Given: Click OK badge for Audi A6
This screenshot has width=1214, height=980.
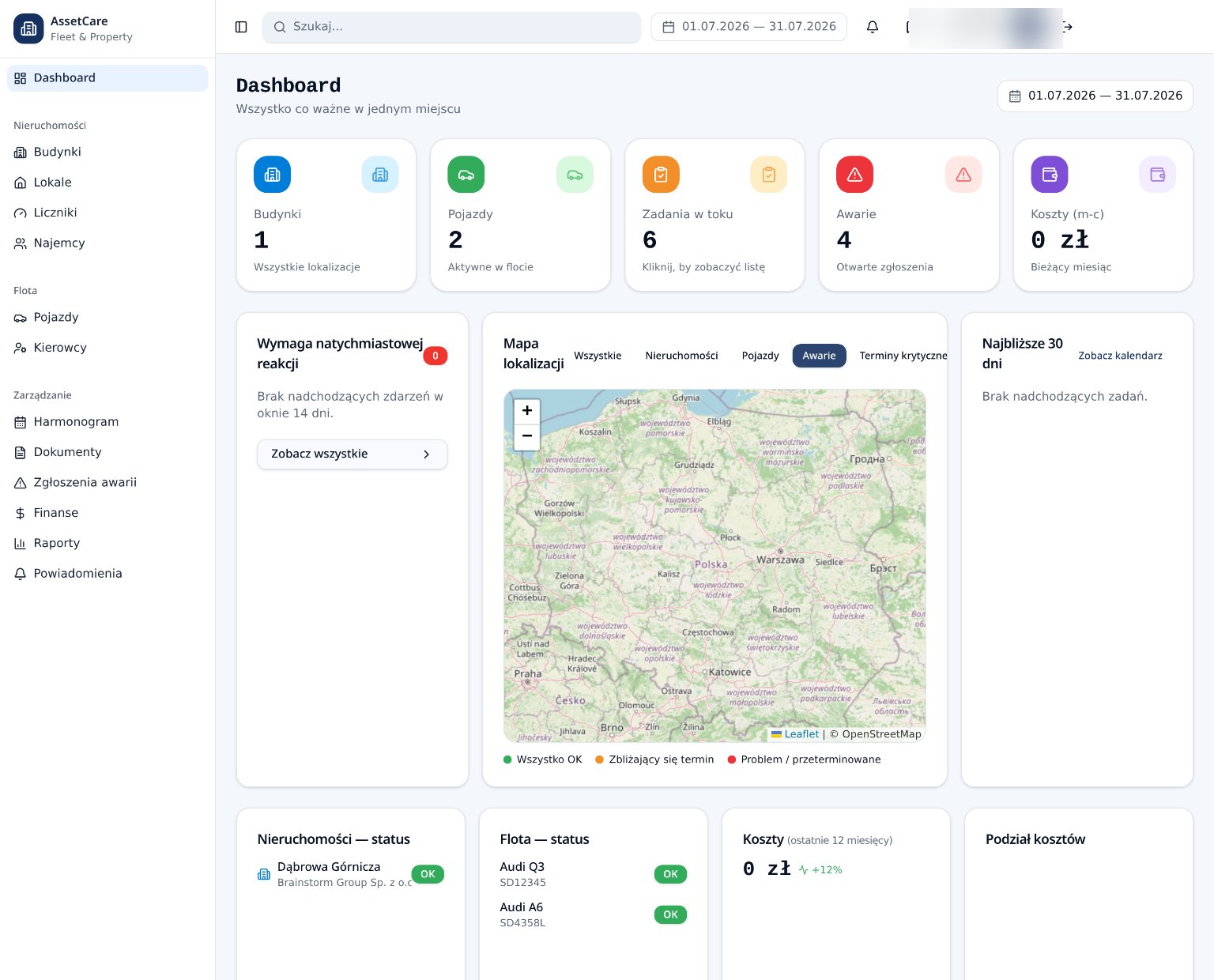Looking at the screenshot, I should (670, 914).
